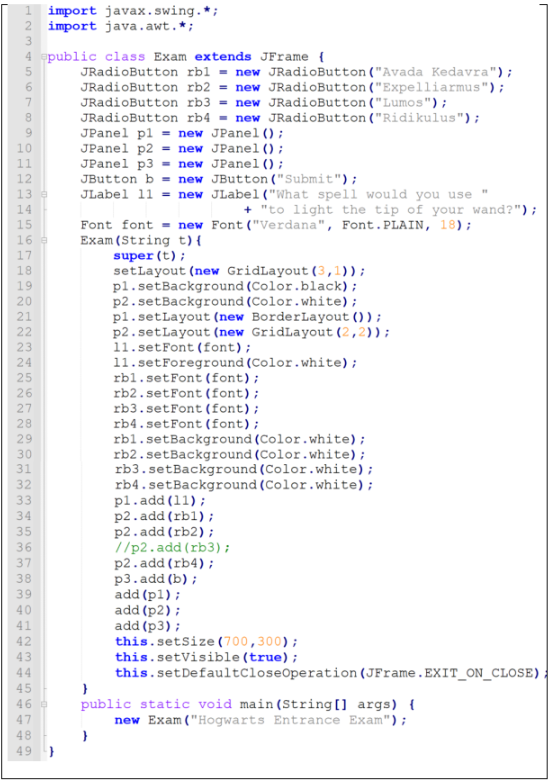Viewport: 552px width, 780px height.
Task: Click the import java.awt.* statement
Action: point(121,26)
